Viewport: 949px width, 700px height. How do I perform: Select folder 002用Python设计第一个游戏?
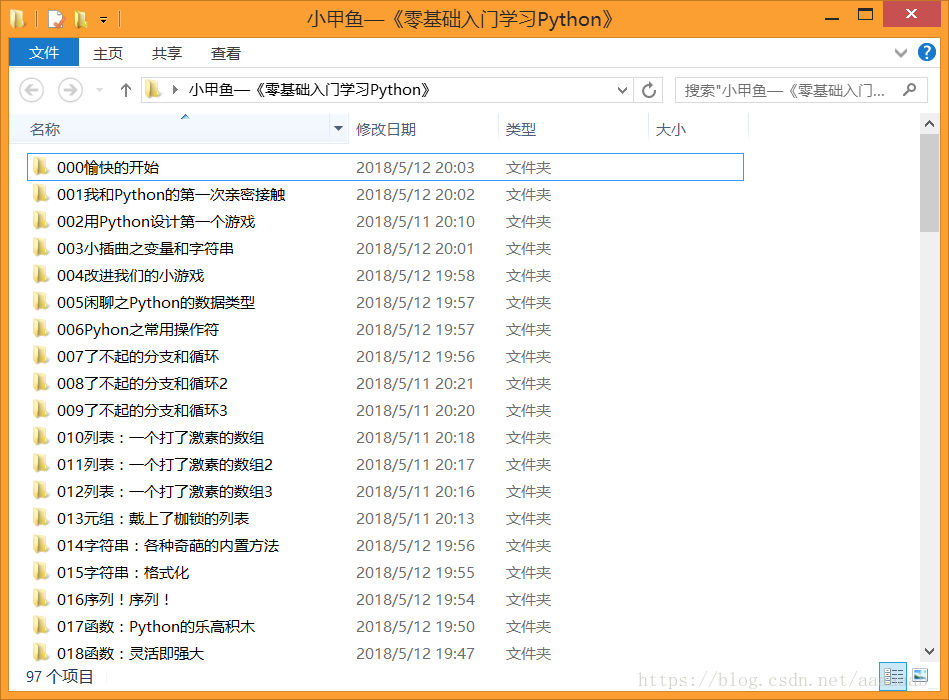point(385,221)
